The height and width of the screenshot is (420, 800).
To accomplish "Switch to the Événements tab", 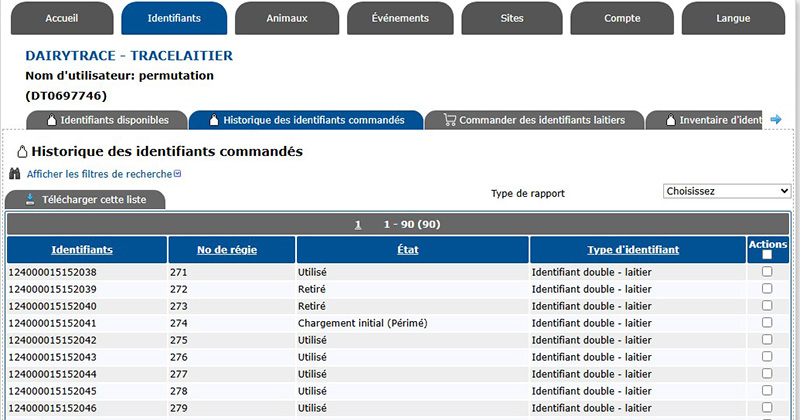I will 400,18.
